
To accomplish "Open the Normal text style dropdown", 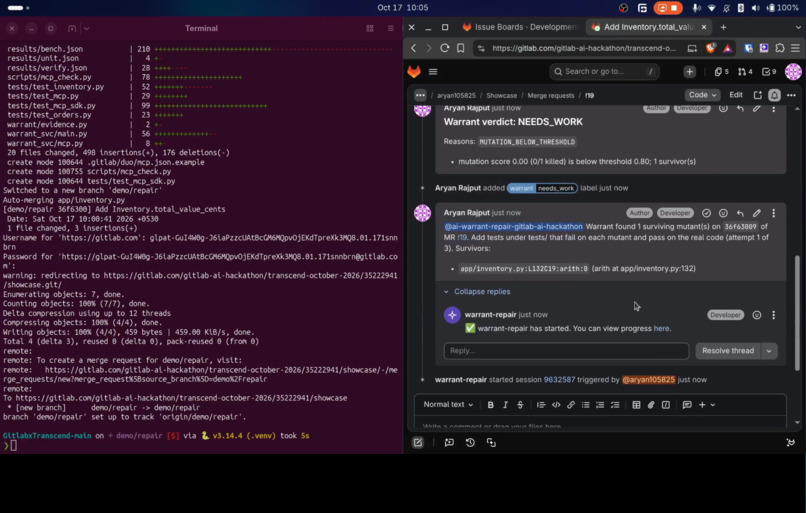I will point(448,405).
